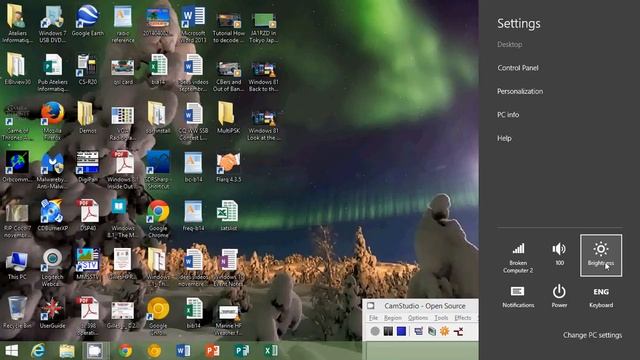Open Internet Explorer from the taskbar

pos(38,351)
